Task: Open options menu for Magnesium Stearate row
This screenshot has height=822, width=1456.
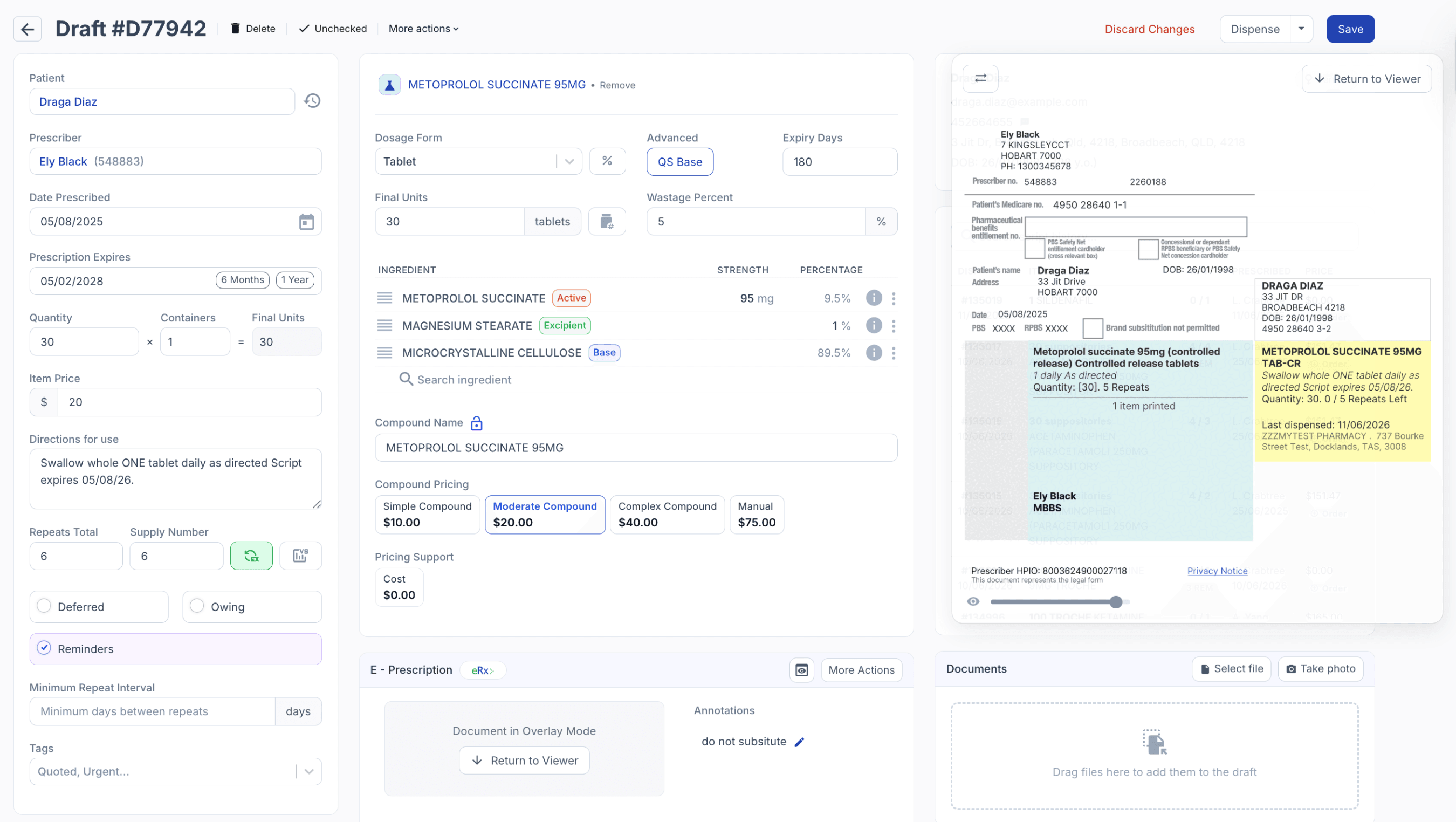Action: click(x=894, y=326)
